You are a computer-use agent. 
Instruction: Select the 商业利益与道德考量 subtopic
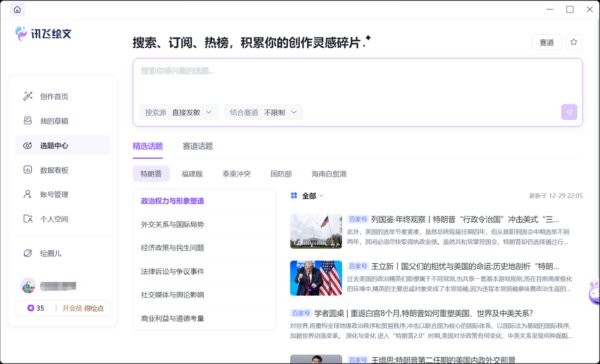pyautogui.click(x=172, y=318)
